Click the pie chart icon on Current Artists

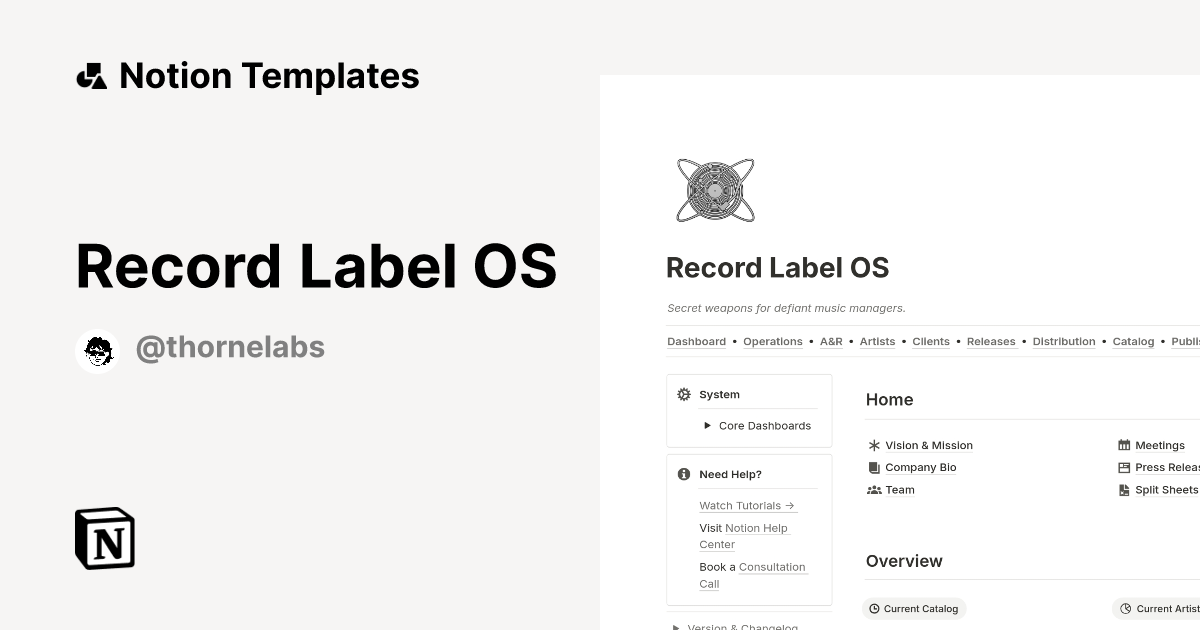click(1126, 608)
